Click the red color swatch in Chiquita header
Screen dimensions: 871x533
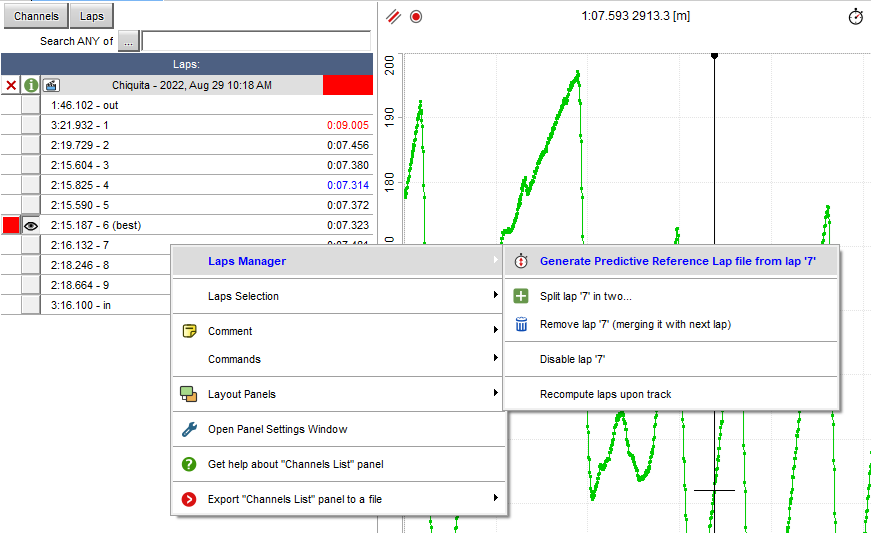click(x=348, y=86)
